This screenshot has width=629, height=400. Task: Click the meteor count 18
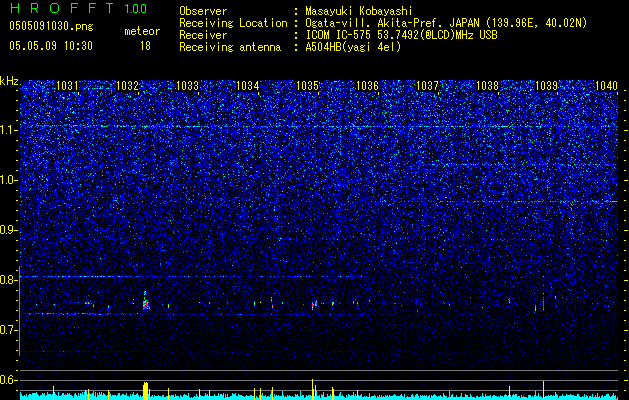tap(145, 46)
